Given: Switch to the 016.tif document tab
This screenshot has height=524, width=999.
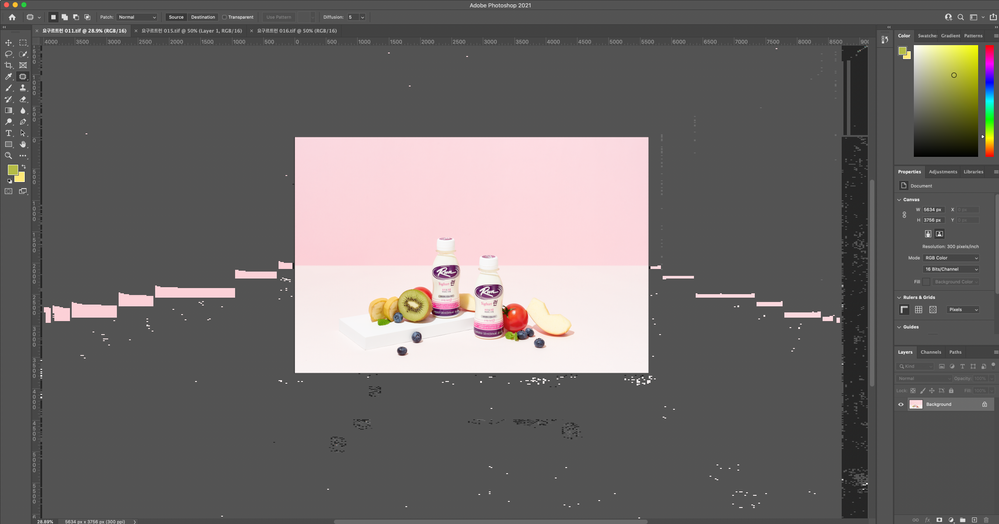Looking at the screenshot, I should click(x=297, y=31).
